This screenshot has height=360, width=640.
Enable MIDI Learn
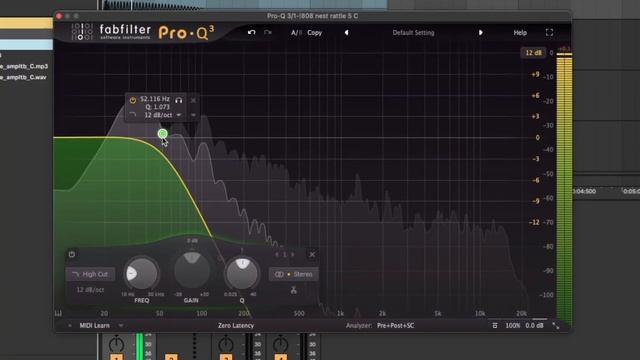(94, 325)
